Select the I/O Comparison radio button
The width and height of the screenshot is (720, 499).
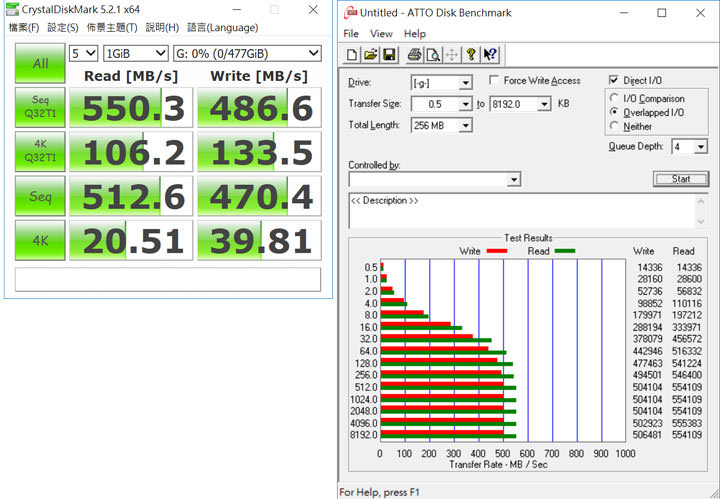pos(614,98)
